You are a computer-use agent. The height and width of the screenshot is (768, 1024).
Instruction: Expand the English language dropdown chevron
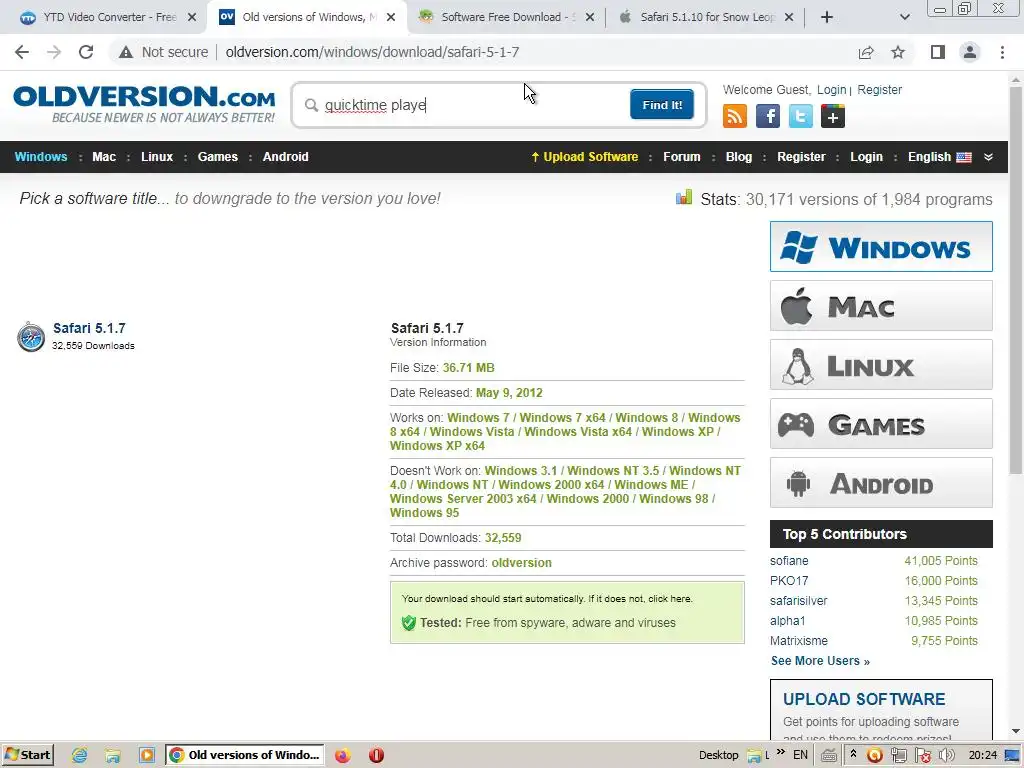(x=988, y=157)
